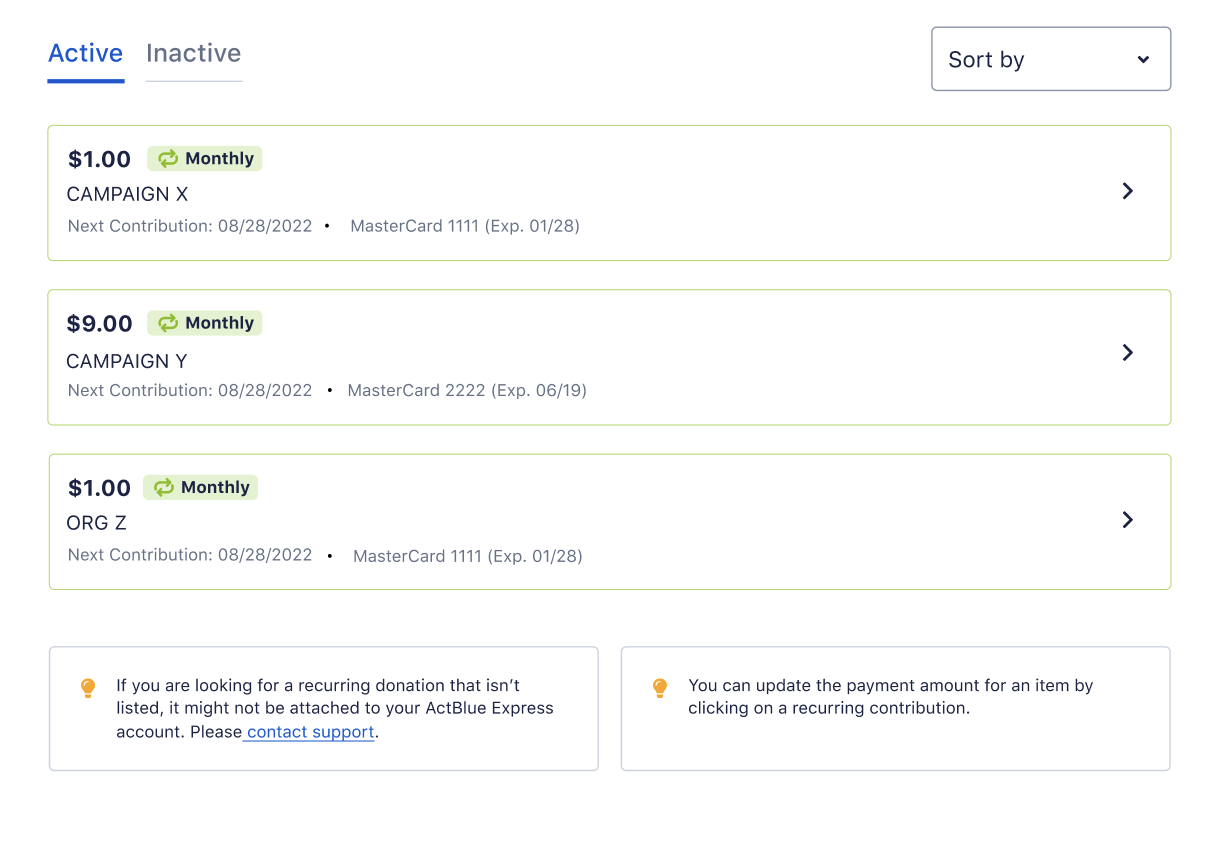The height and width of the screenshot is (846, 1226).
Task: Click the CAMPAIGN Y name
Action: coord(127,361)
